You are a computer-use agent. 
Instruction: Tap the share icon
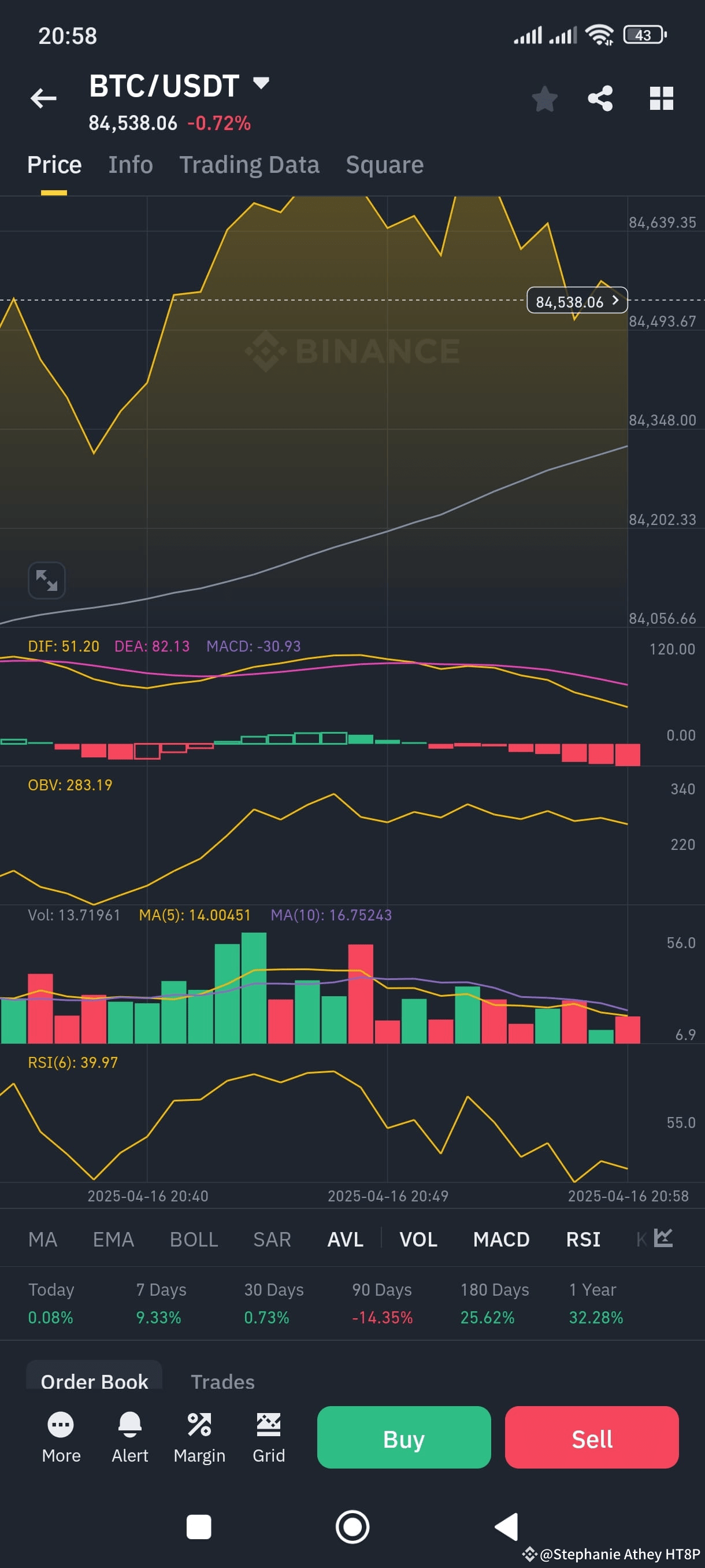(x=600, y=99)
